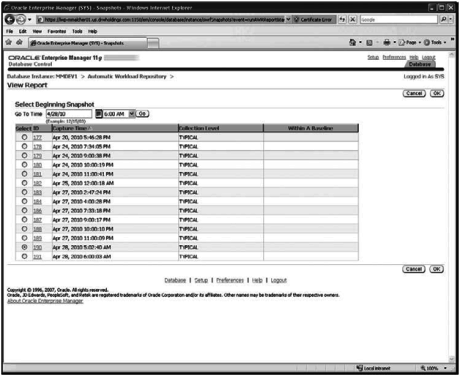The width and height of the screenshot is (460, 376).
Task: Select radio button for snapshot 183
Action: click(x=24, y=192)
